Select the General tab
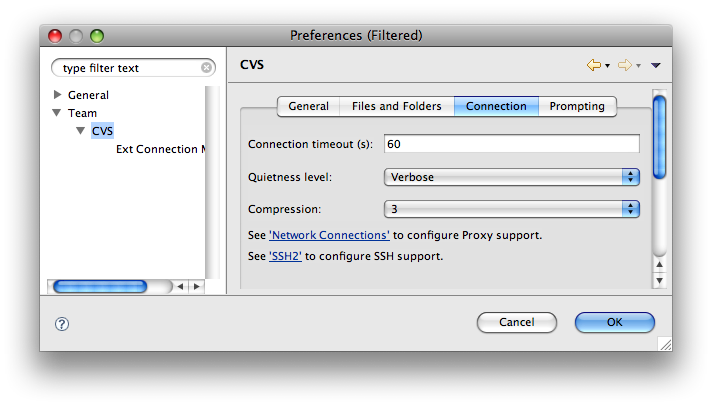712x406 pixels. click(308, 106)
